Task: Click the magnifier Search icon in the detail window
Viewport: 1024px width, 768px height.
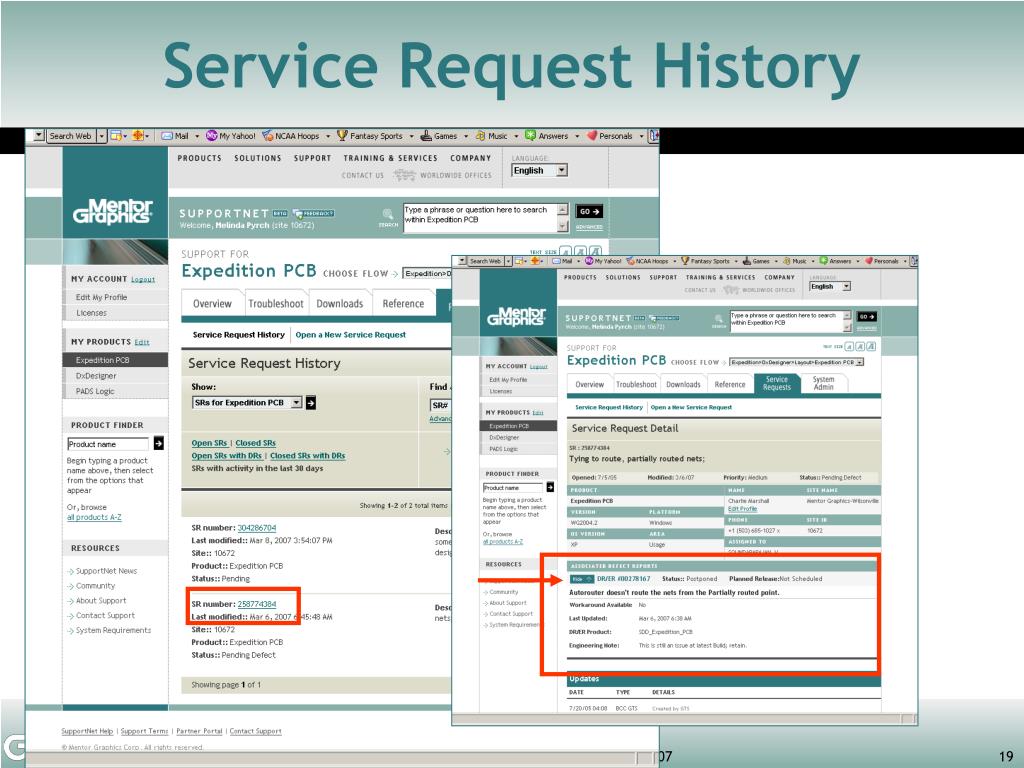Action: (719, 319)
